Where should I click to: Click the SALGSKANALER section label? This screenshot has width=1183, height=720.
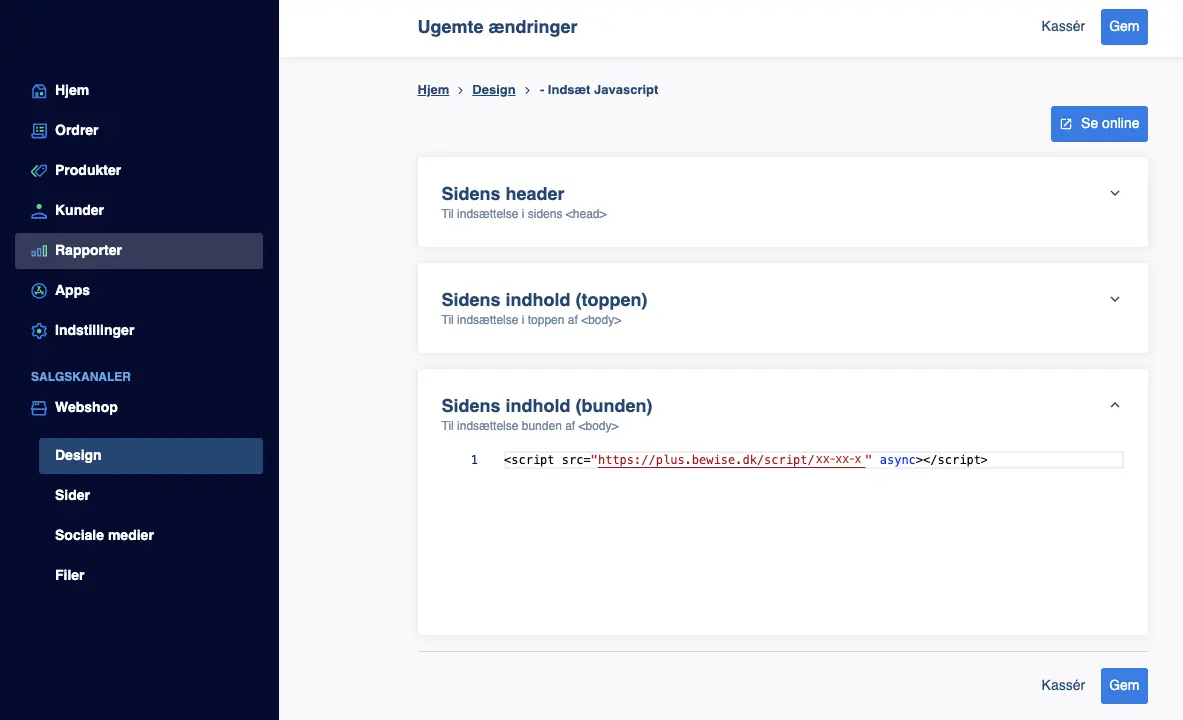pyautogui.click(x=81, y=377)
